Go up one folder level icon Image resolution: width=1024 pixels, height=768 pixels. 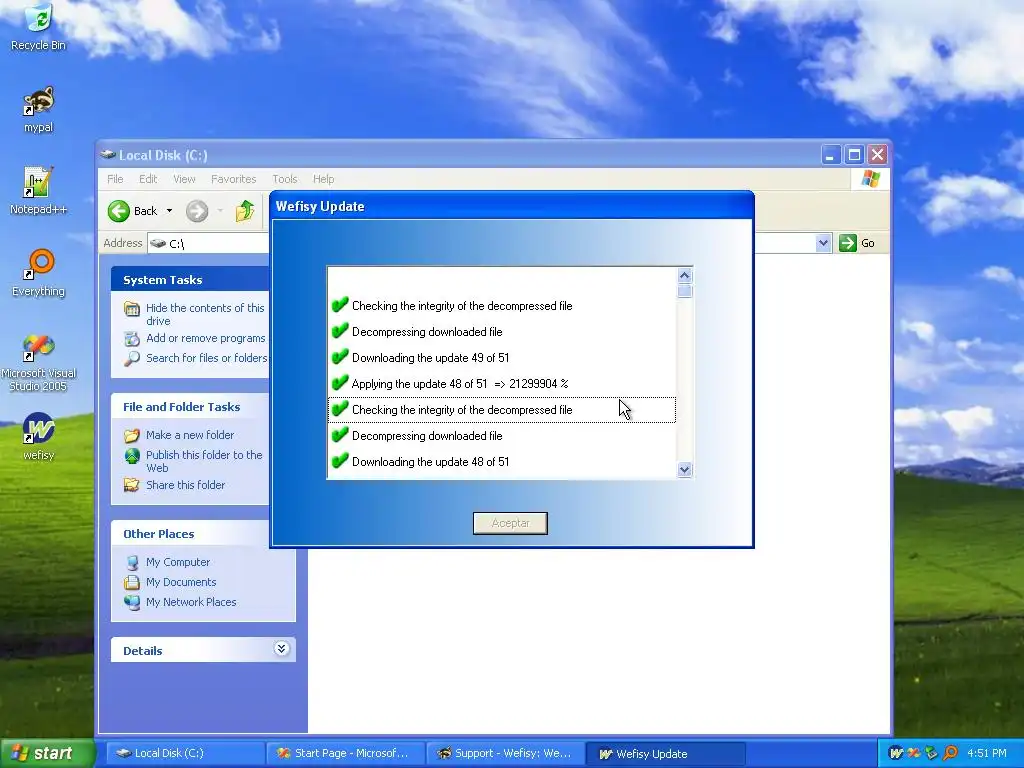(x=245, y=211)
